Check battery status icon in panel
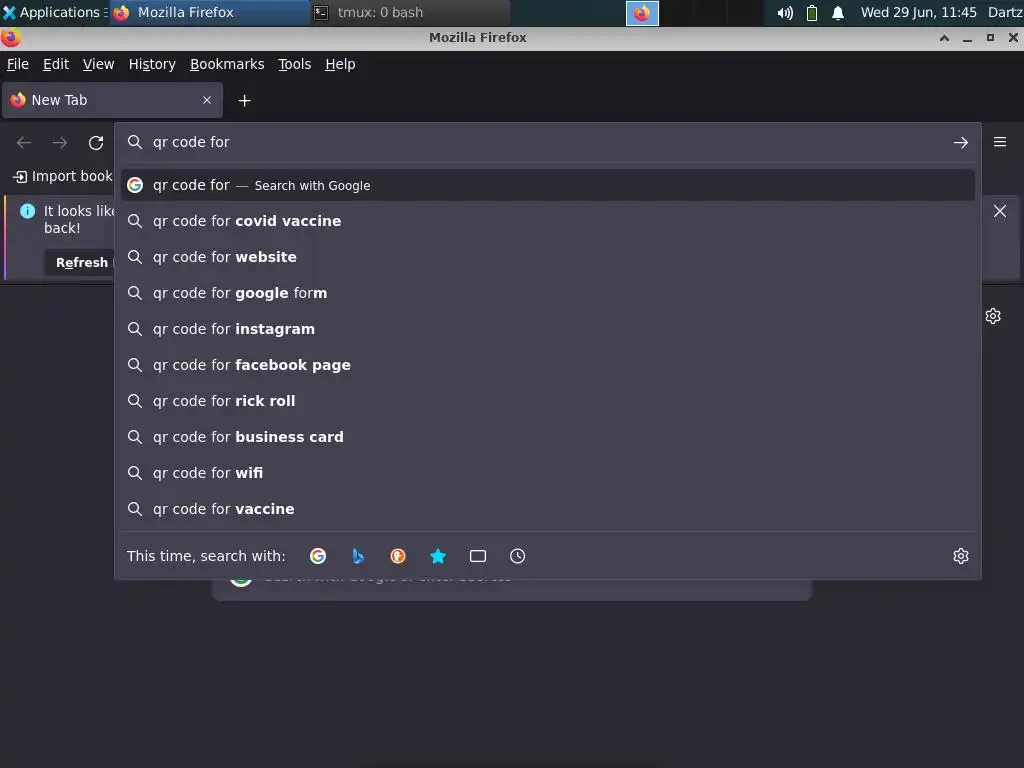This screenshot has height=768, width=1024. pos(812,12)
